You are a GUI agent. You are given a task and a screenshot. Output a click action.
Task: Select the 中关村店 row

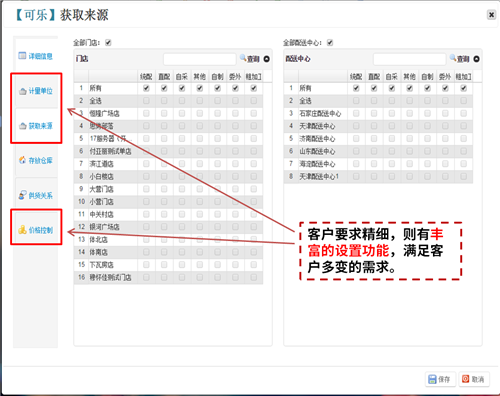pyautogui.click(x=168, y=214)
